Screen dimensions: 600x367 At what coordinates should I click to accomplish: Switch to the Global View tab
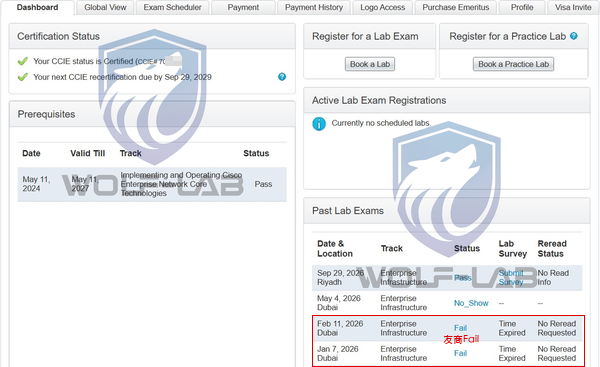click(x=105, y=7)
